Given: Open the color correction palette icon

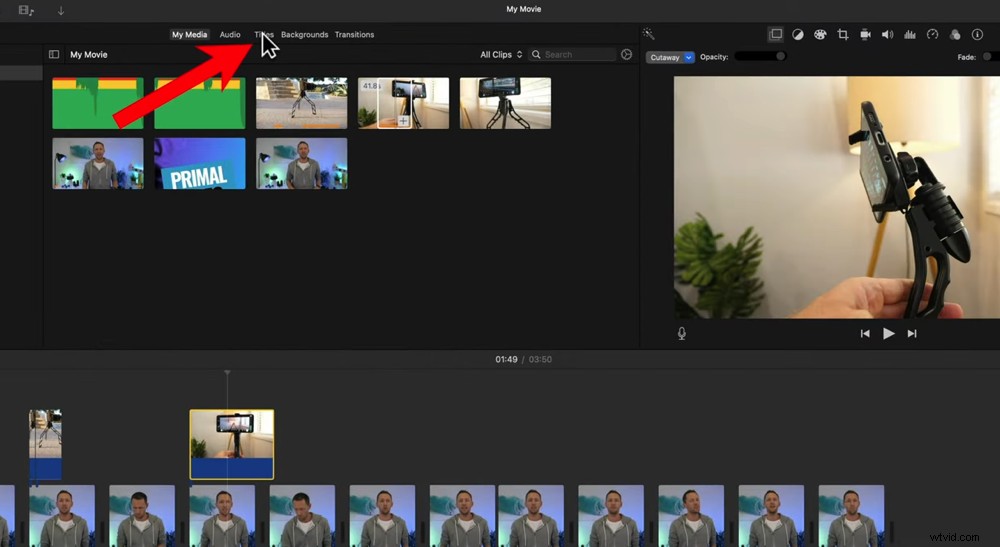Looking at the screenshot, I should point(820,34).
